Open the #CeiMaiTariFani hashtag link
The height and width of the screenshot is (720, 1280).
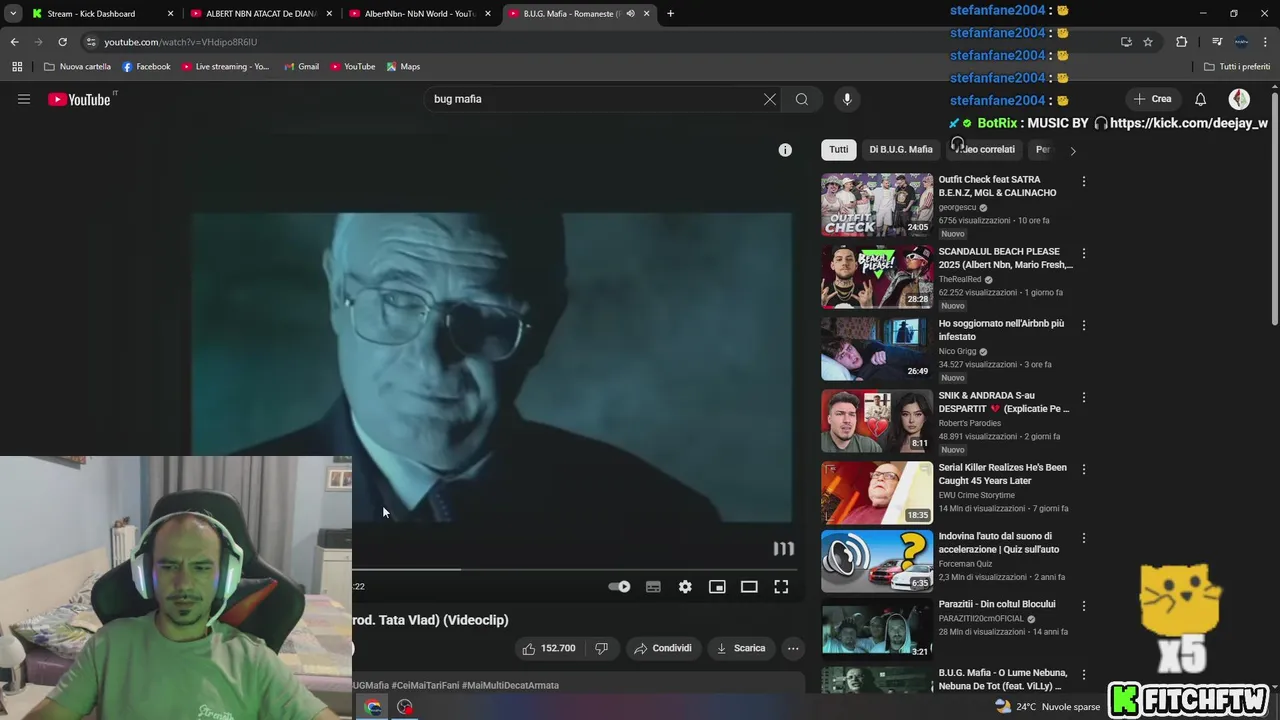click(425, 685)
